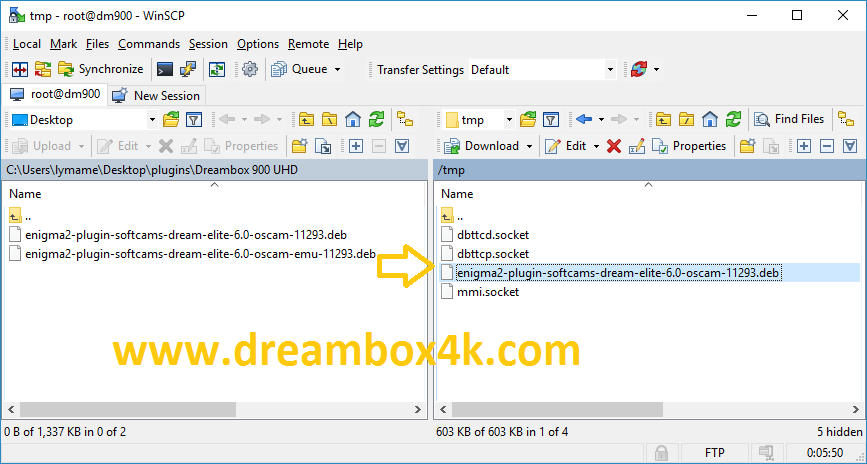Click the local panel open directory icon
867x464 pixels.
(x=171, y=119)
